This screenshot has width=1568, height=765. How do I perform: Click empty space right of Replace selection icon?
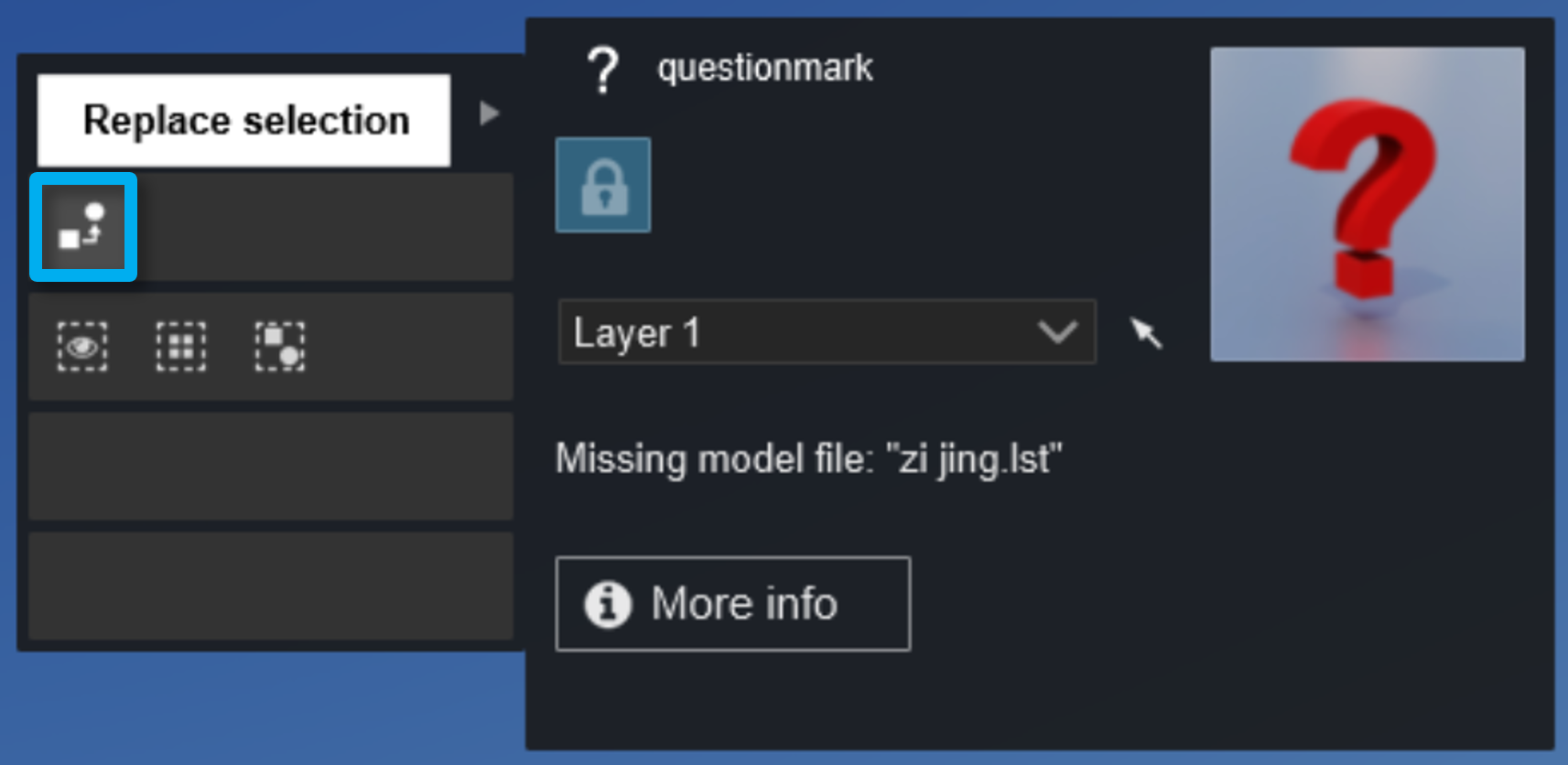[x=324, y=227]
